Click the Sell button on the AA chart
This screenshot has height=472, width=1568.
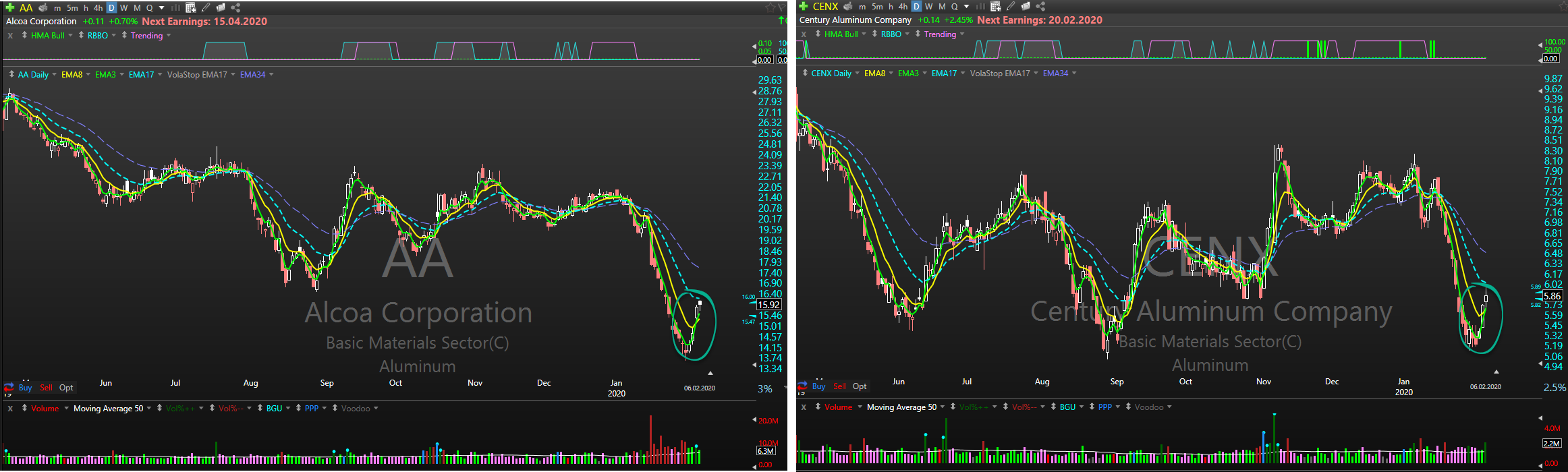(46, 387)
